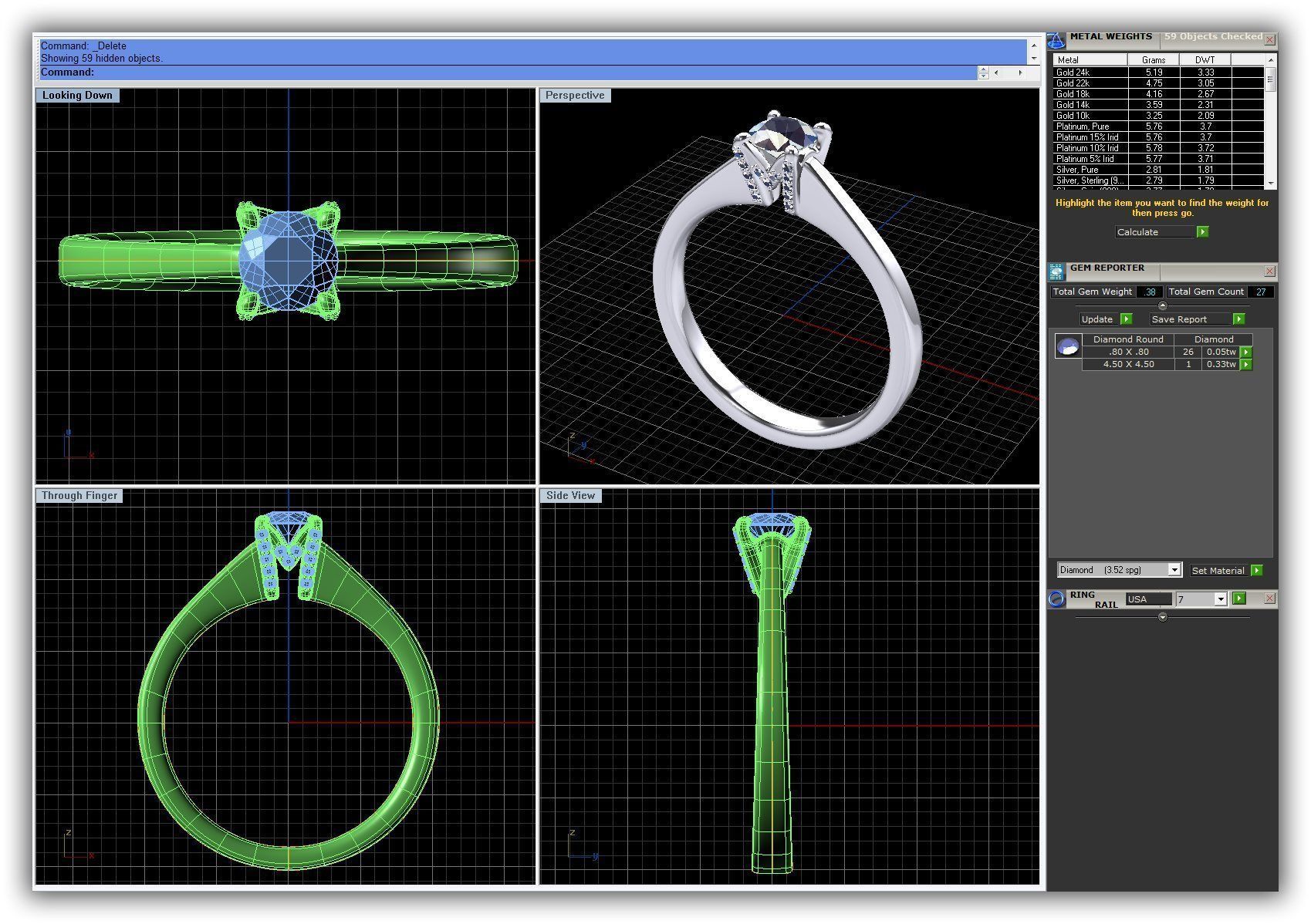Select the Silver, Pure row
The image size is (1311, 924).
[x=1158, y=170]
